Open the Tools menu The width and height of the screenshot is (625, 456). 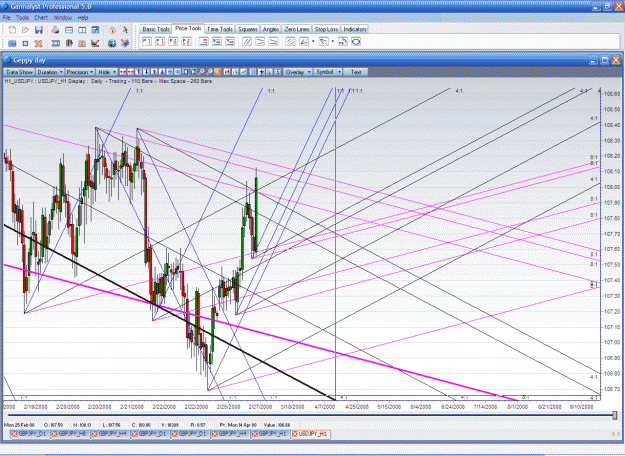point(22,18)
